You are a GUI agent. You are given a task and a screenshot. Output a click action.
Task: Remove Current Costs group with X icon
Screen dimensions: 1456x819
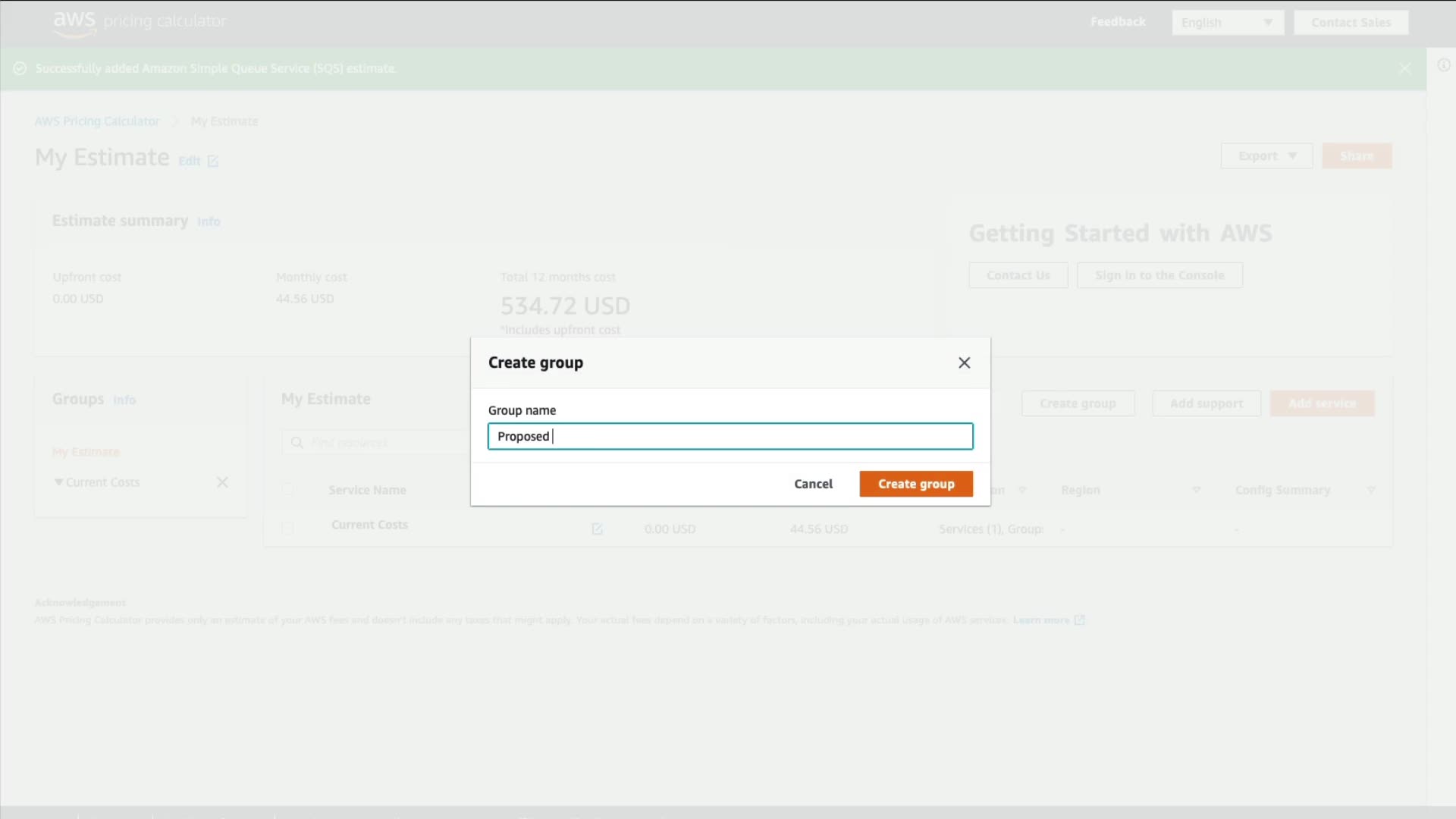(222, 482)
